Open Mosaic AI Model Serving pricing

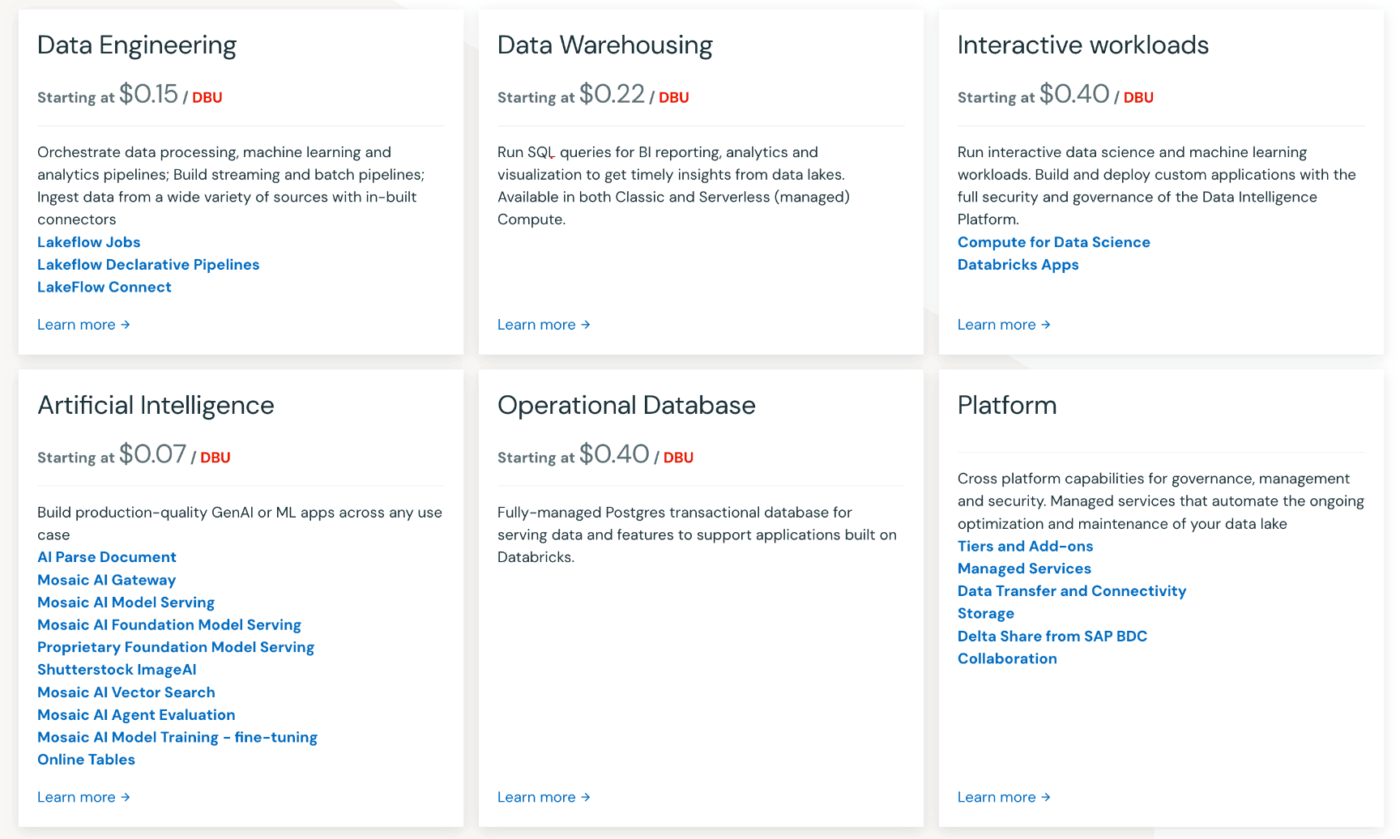coord(125,602)
